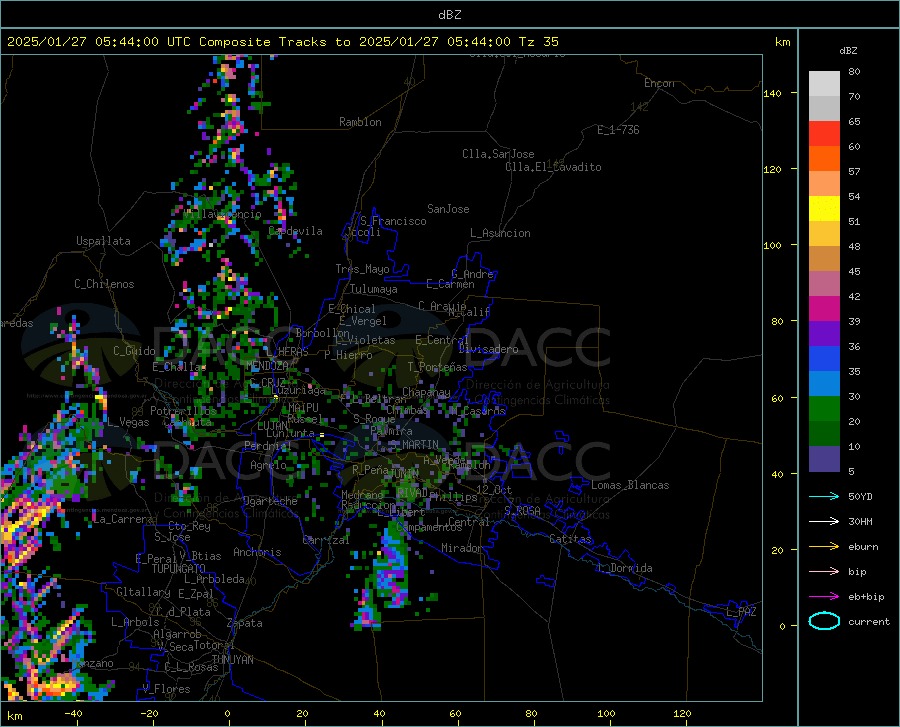Pick the purple 36-39 dBZ swatch
Image resolution: width=900 pixels, height=727 pixels.
point(824,334)
